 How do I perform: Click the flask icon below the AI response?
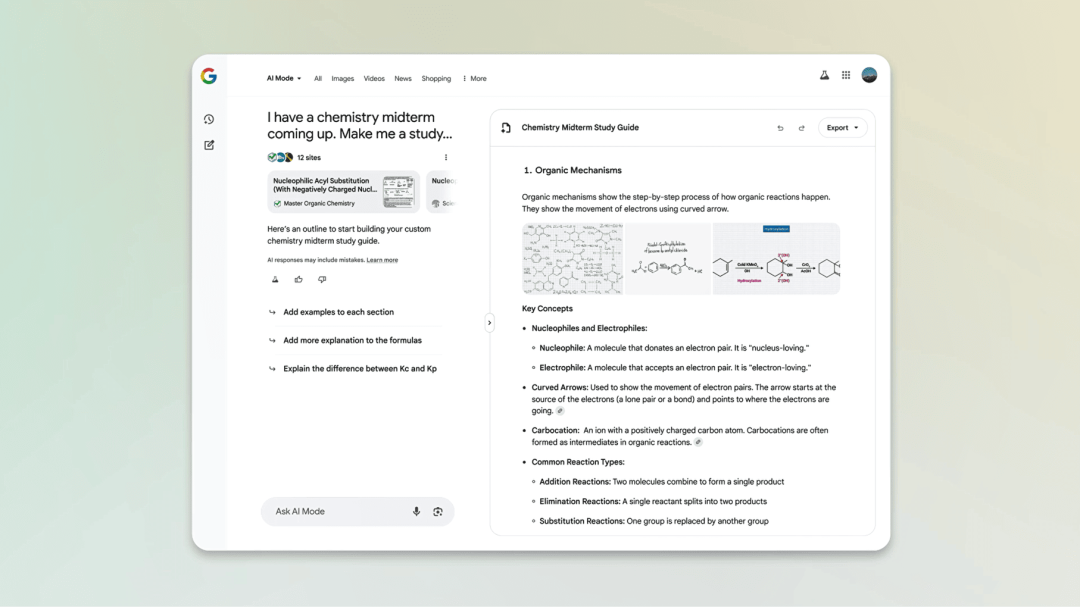click(x=275, y=280)
